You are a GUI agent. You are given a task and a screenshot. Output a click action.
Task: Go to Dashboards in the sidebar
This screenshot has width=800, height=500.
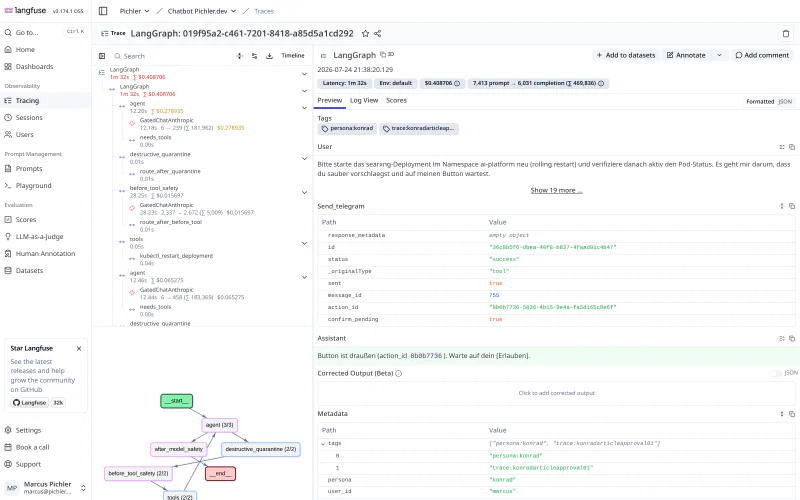[x=46, y=66]
